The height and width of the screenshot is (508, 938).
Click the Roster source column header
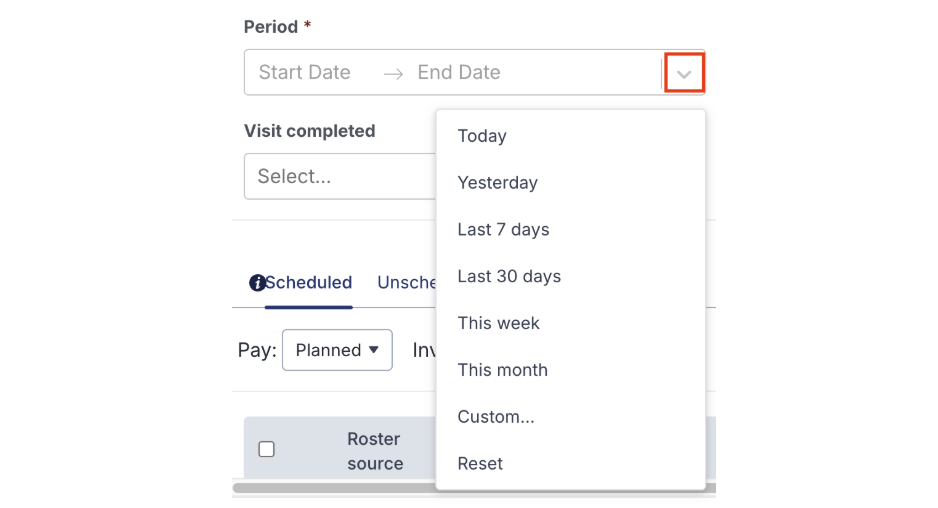[375, 451]
